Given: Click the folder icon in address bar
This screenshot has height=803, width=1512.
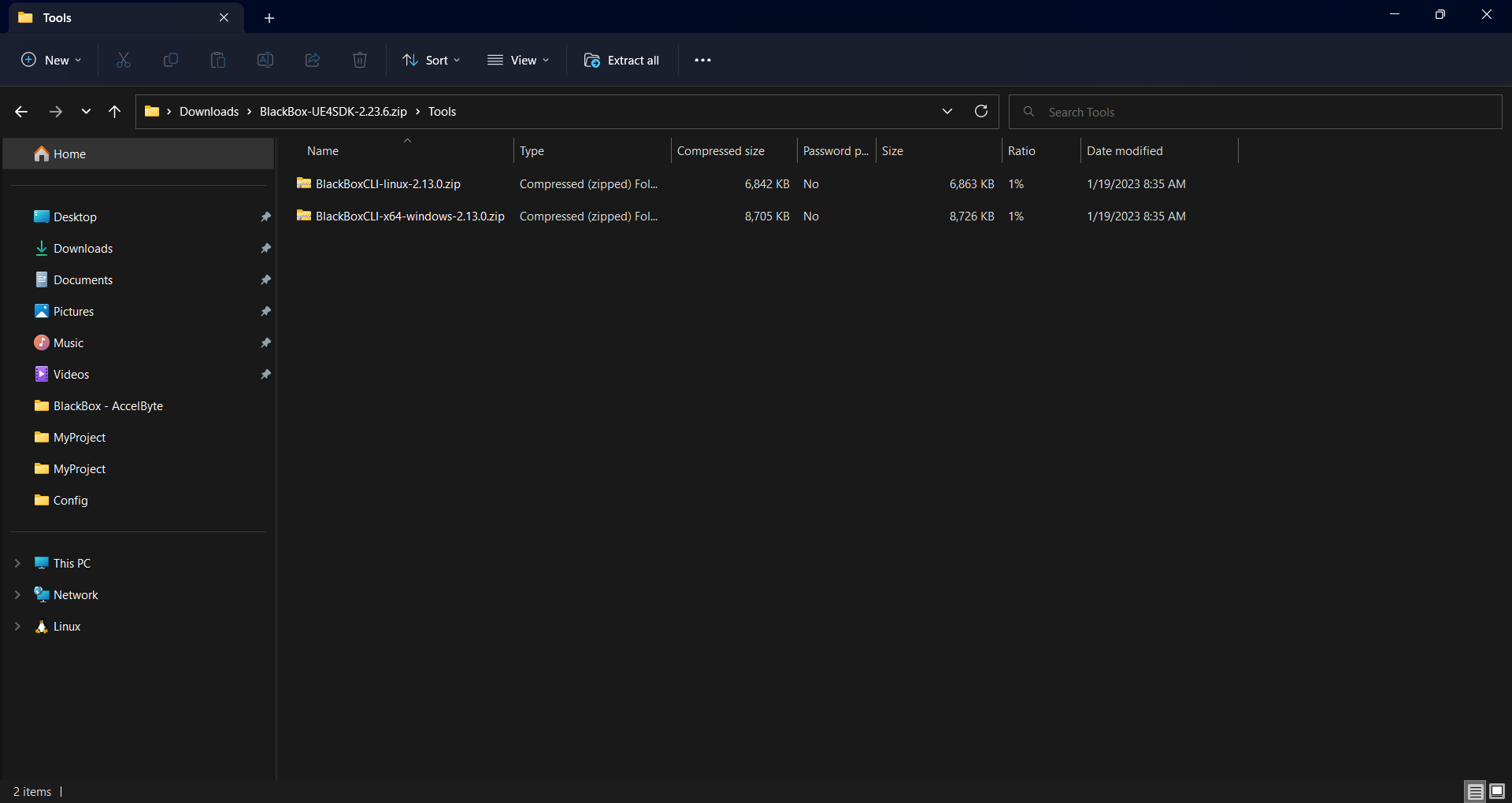Looking at the screenshot, I should pyautogui.click(x=152, y=111).
